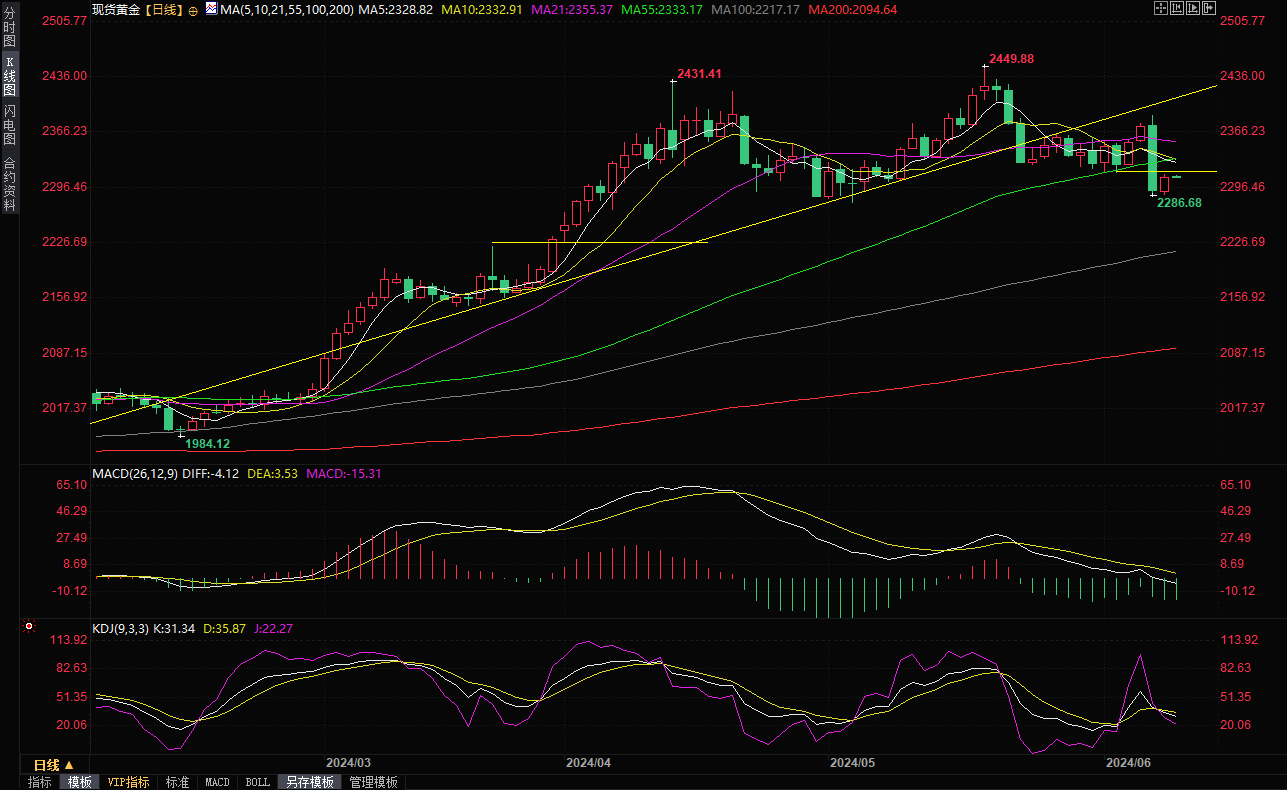
Task: Apply the BOLL template
Action: click(257, 782)
